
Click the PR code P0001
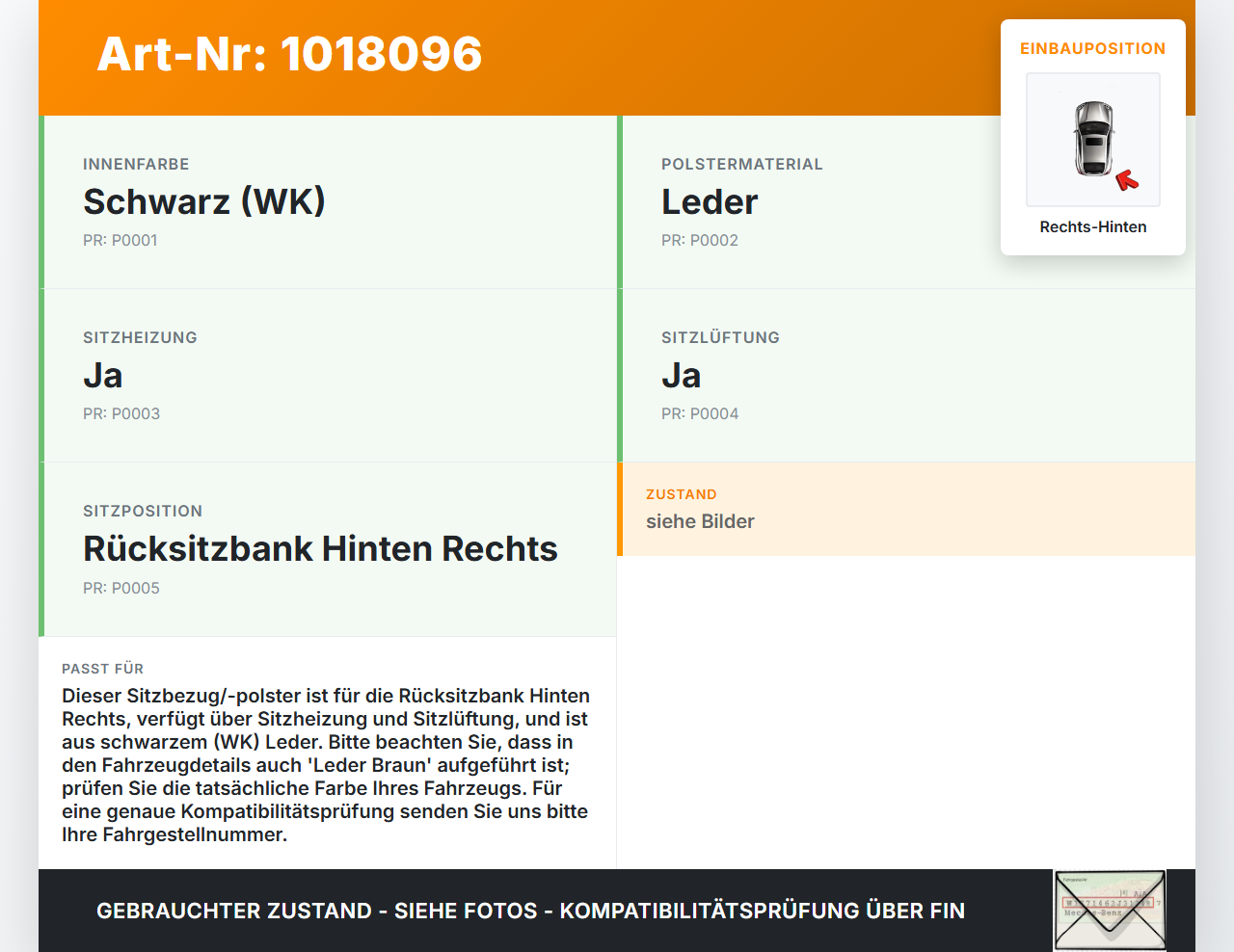(121, 240)
